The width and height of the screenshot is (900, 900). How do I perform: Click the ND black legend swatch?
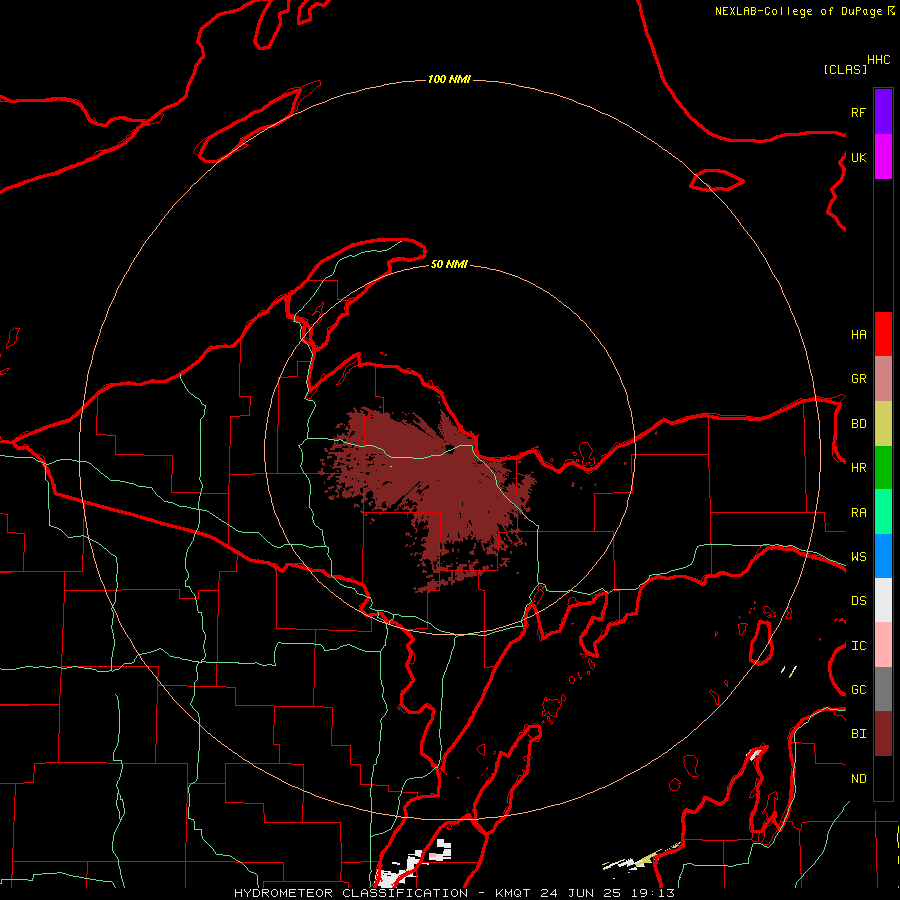(x=883, y=778)
